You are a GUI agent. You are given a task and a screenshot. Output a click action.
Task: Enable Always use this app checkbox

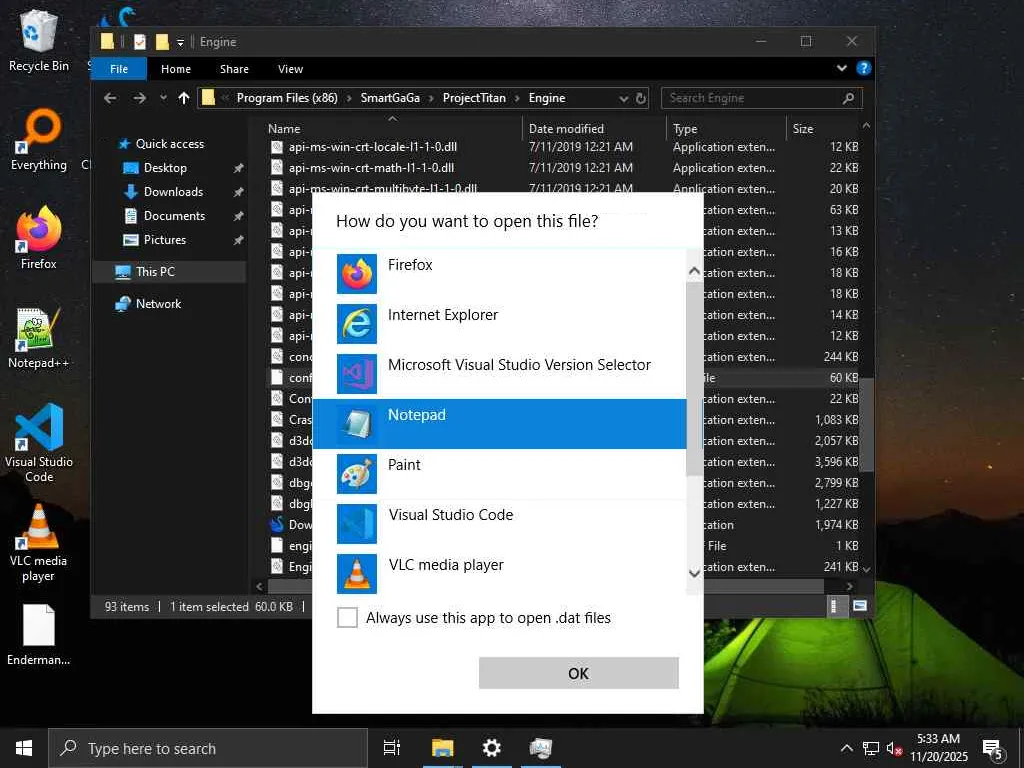[347, 617]
